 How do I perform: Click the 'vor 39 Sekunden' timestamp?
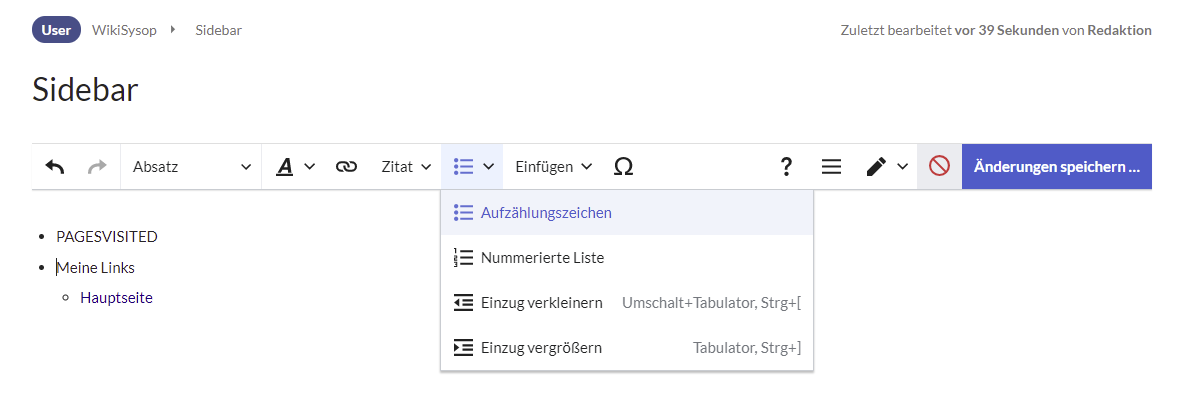1007,31
